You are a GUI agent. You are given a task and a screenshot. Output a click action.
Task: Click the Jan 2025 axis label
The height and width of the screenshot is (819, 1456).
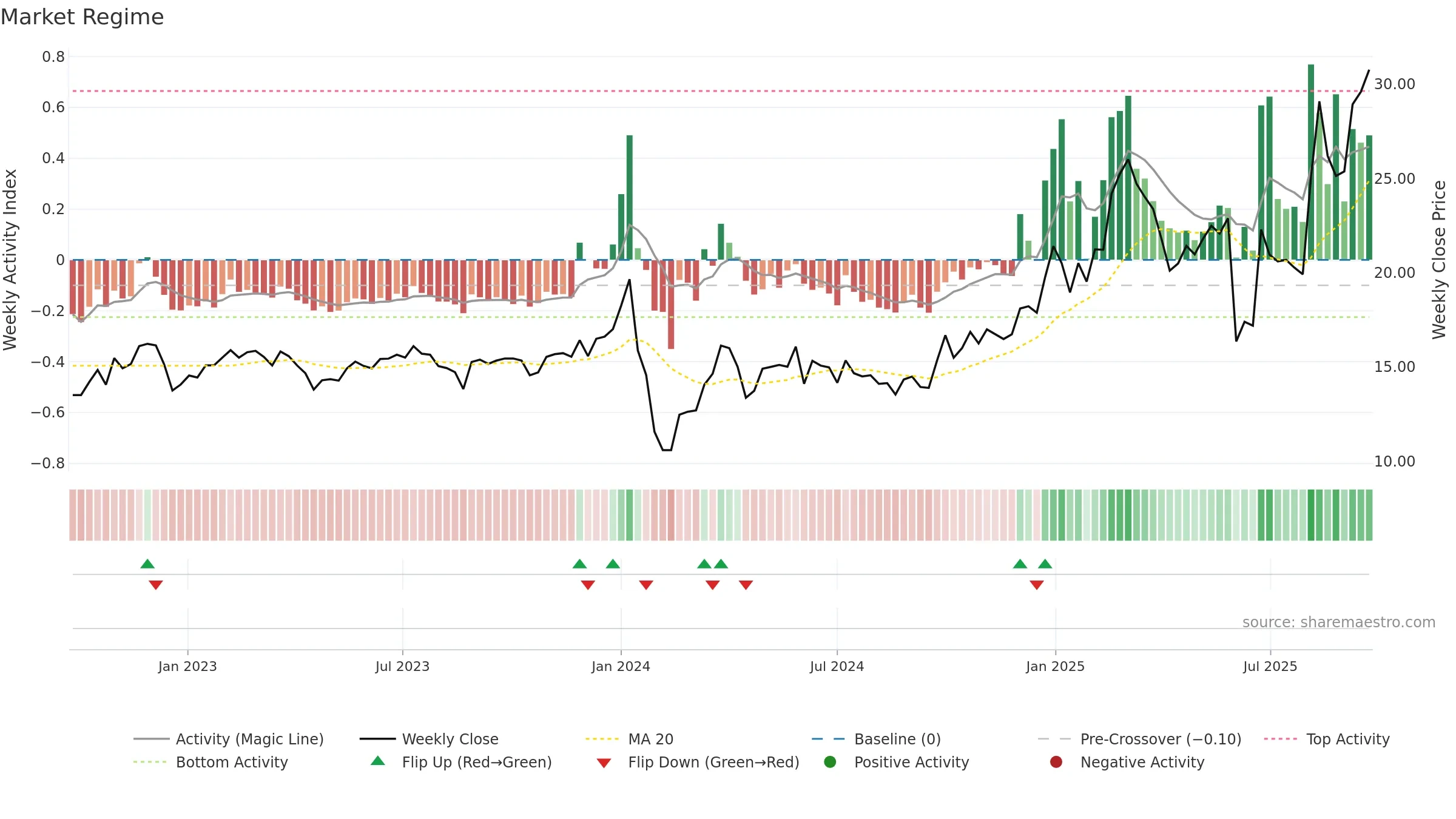point(1055,666)
